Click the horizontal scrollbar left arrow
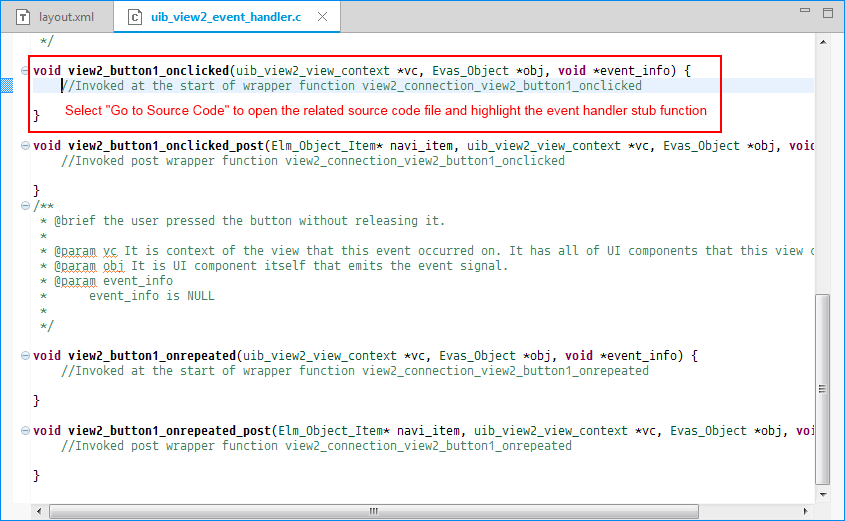Viewport: 845px width, 521px height. 40,511
